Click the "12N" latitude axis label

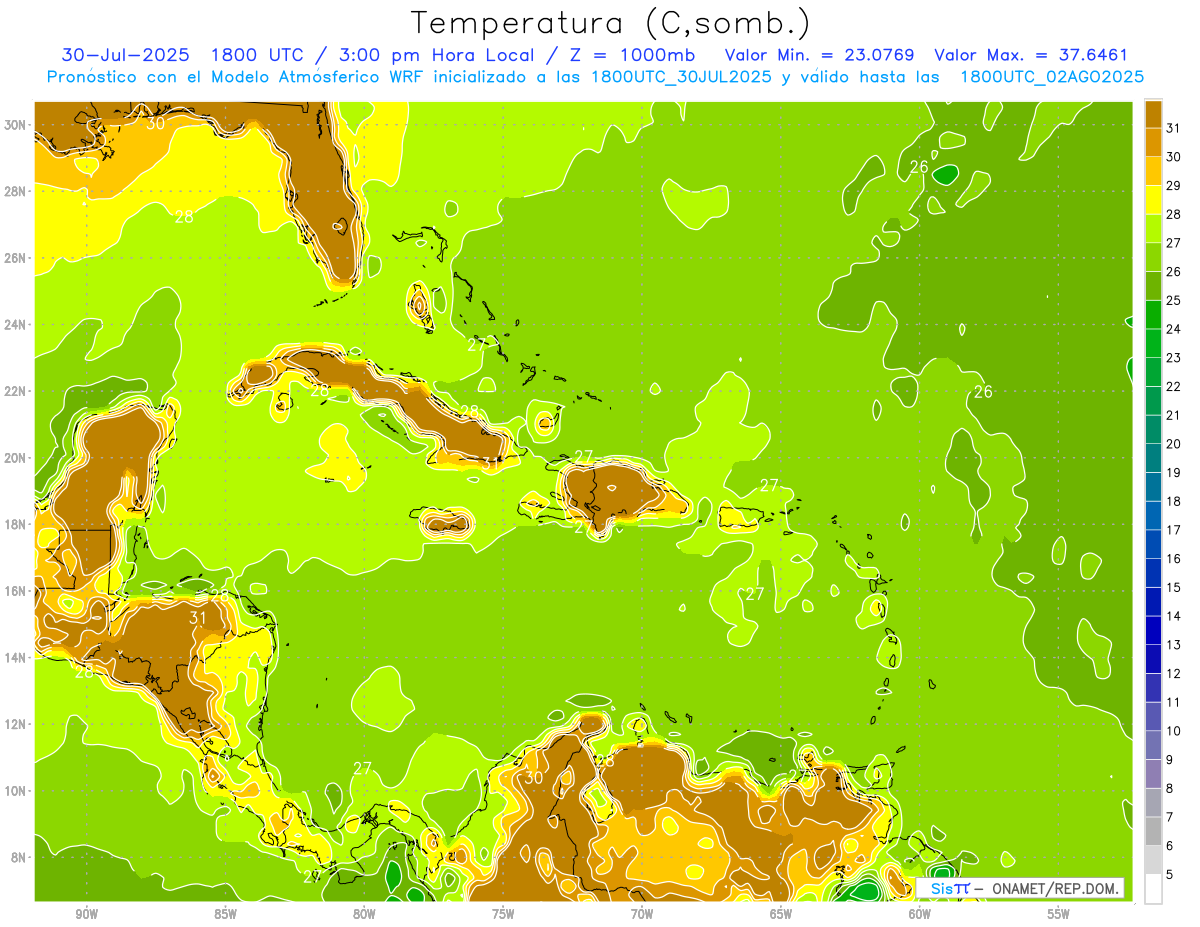click(16, 724)
